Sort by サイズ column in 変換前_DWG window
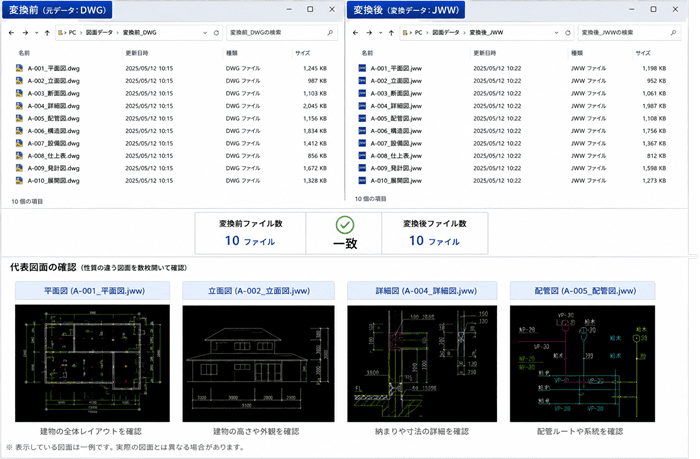 [302, 53]
